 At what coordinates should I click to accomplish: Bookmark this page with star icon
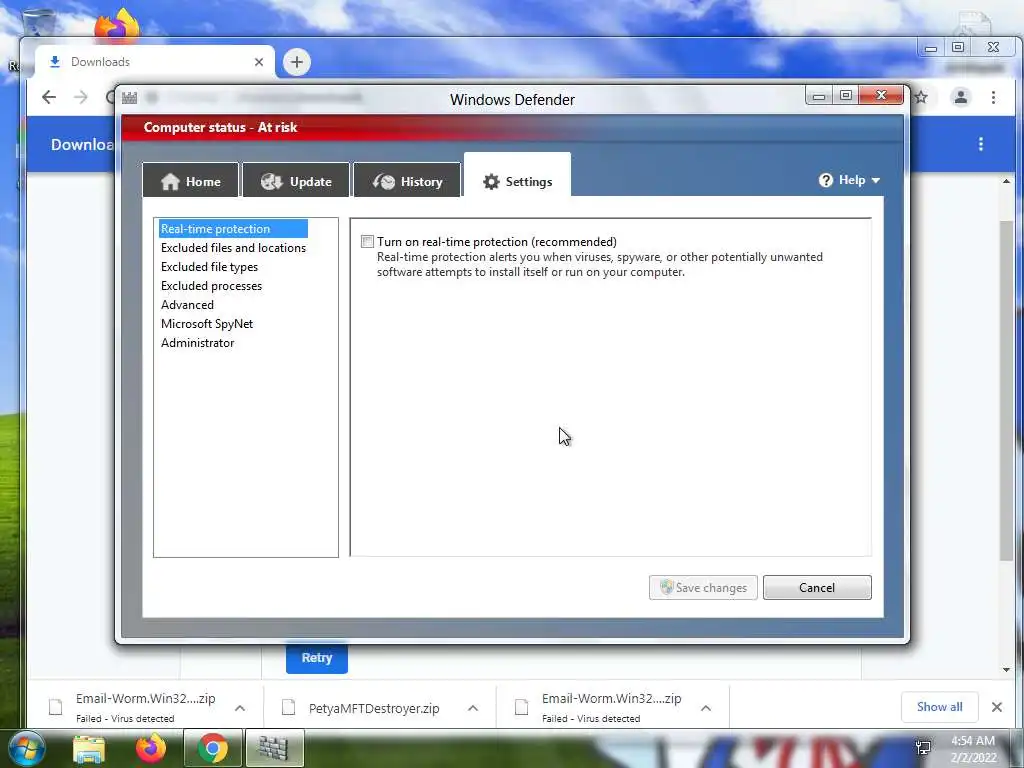pyautogui.click(x=921, y=97)
